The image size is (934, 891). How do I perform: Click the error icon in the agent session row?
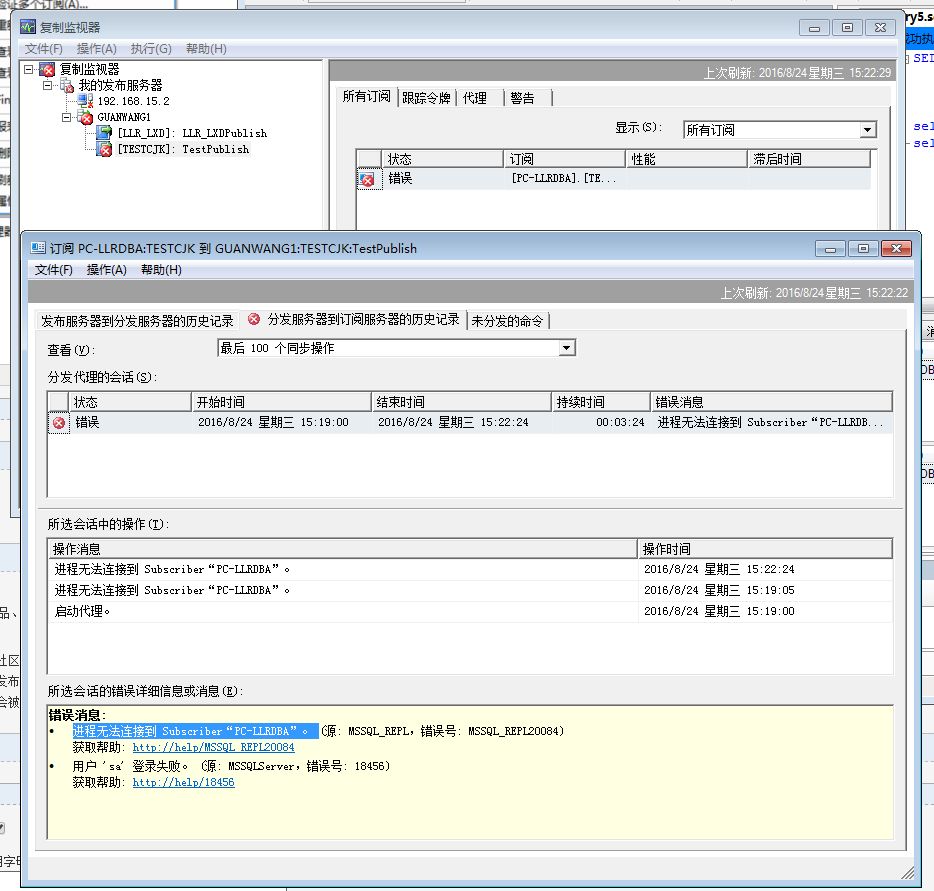pyautogui.click(x=58, y=423)
